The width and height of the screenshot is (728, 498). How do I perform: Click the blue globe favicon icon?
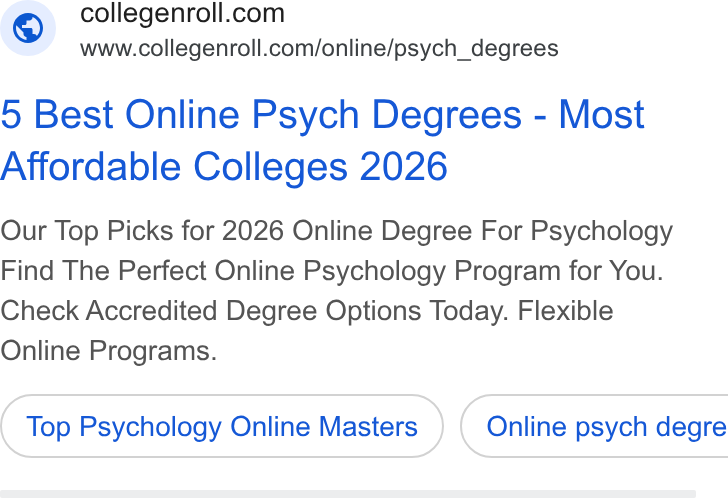pos(28,28)
